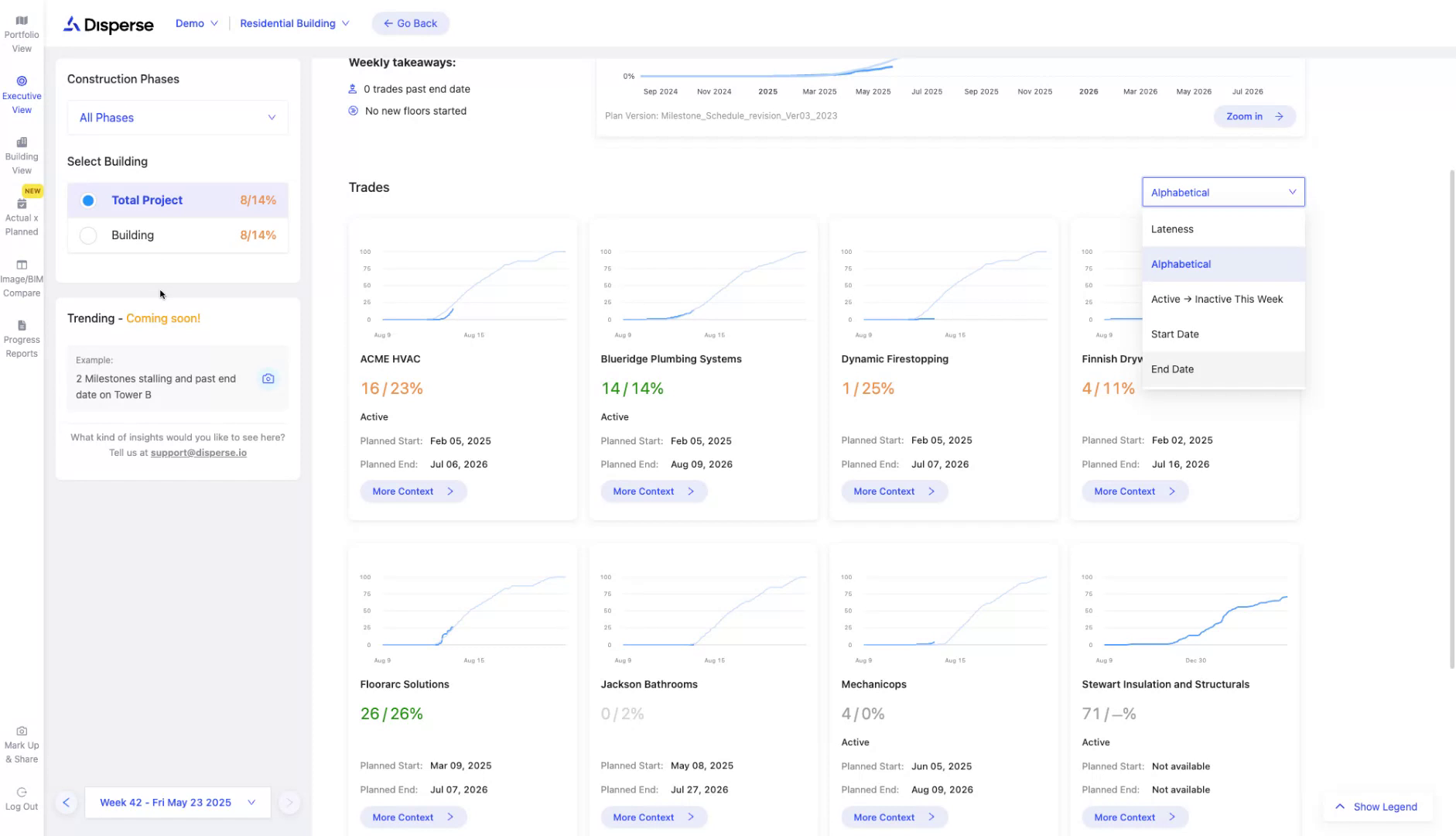Click the page vertical scrollbar

pos(1451,418)
